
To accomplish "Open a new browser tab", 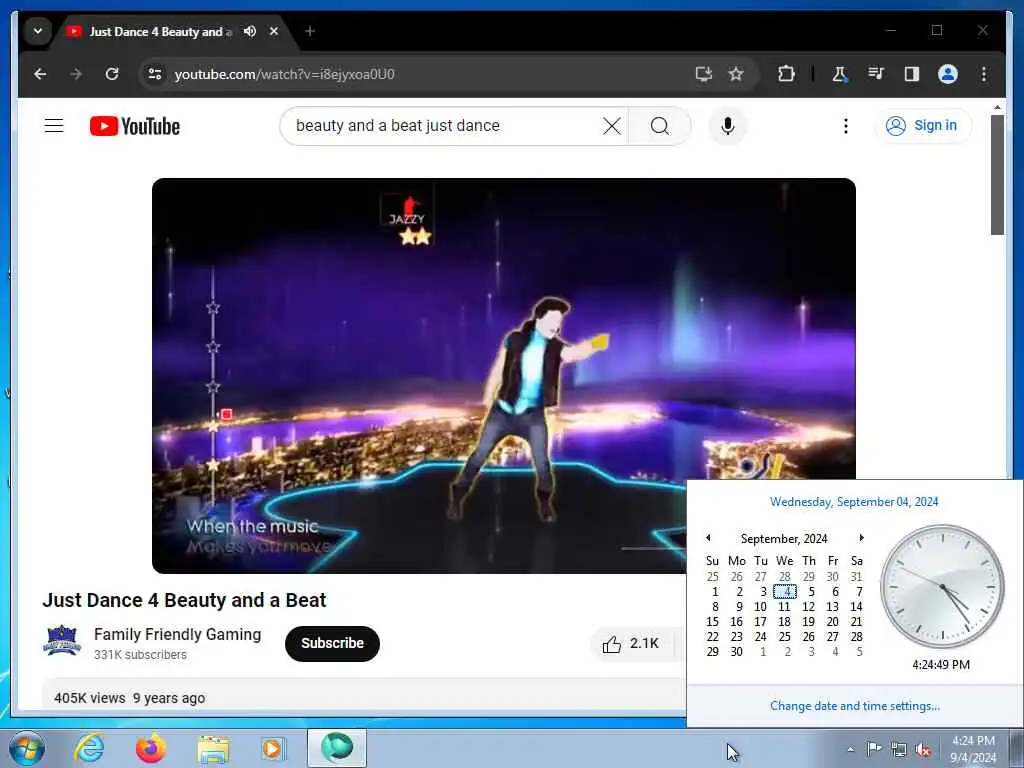I will pyautogui.click(x=310, y=31).
